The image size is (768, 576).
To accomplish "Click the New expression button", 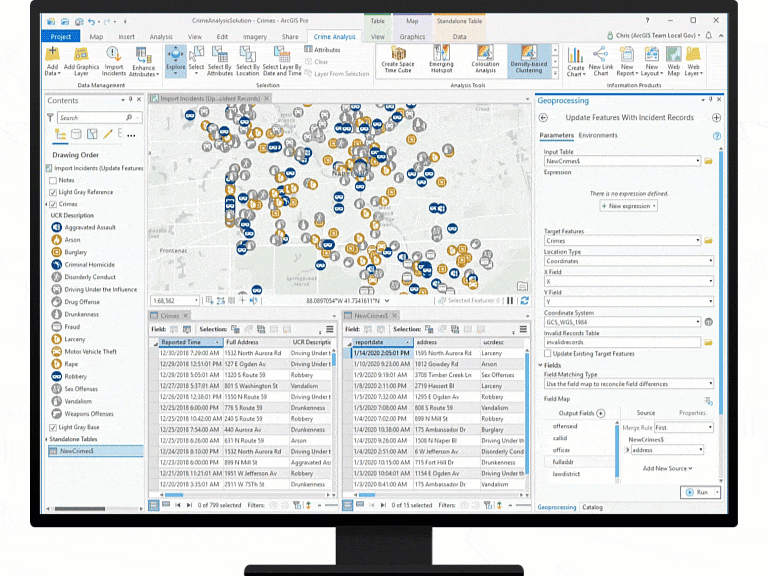I will click(628, 206).
